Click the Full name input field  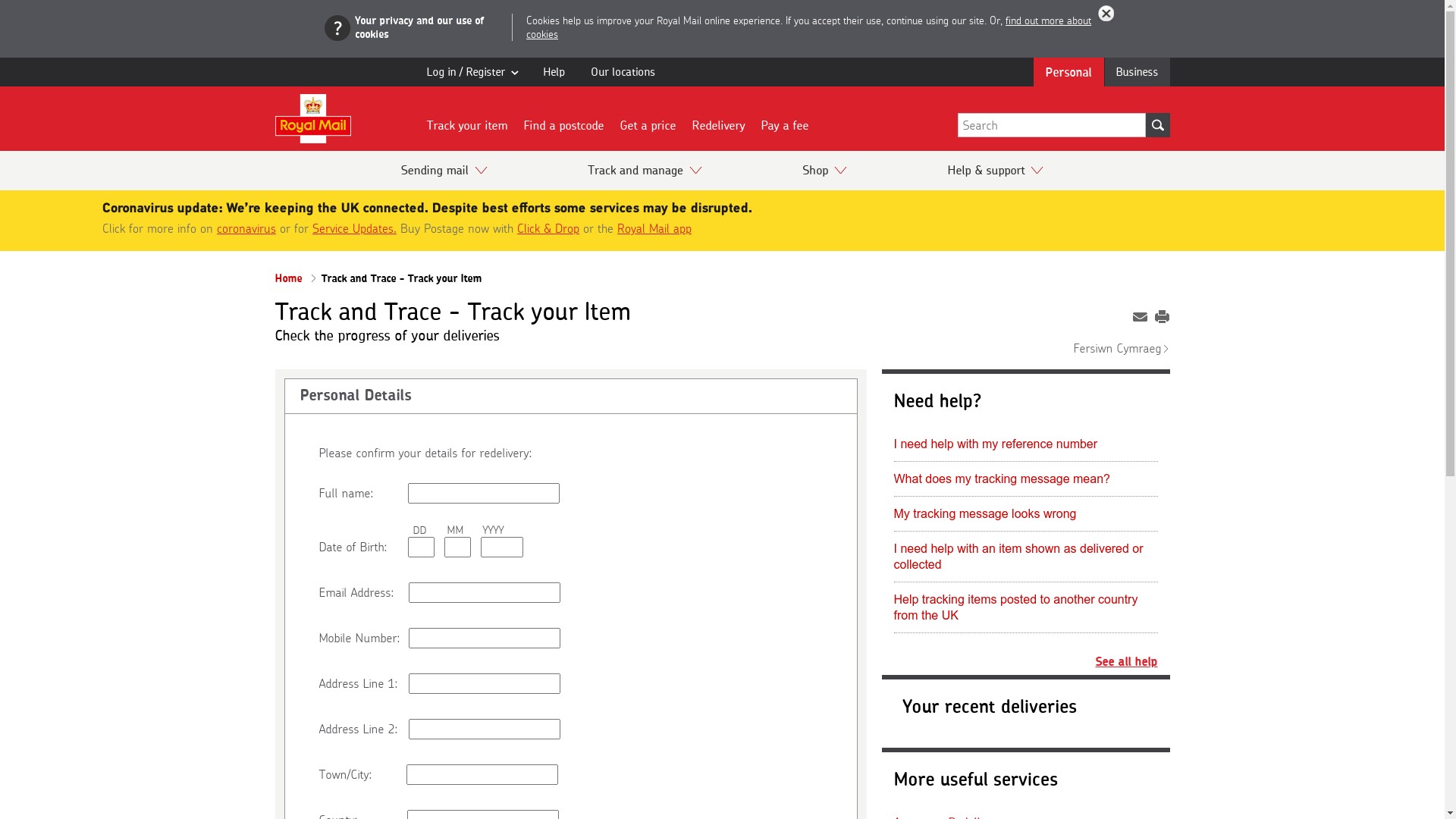484,493
